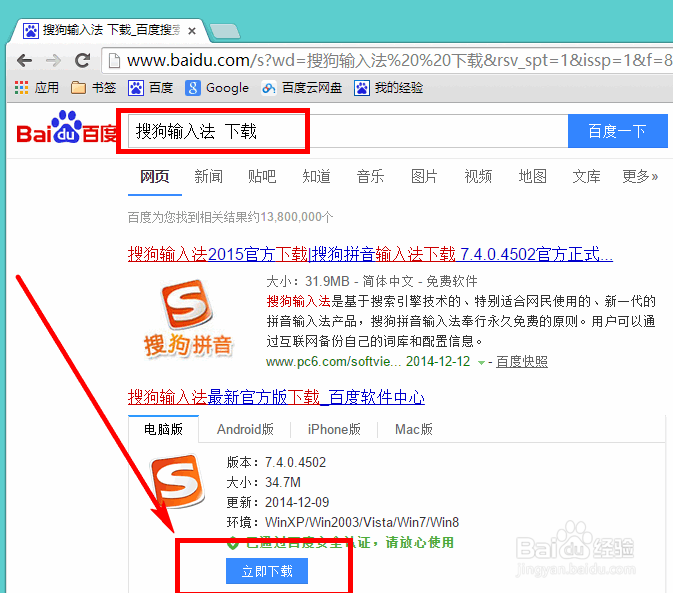Viewport: 673px width, 593px height.
Task: Switch to the 新闻 tab
Action: [208, 176]
